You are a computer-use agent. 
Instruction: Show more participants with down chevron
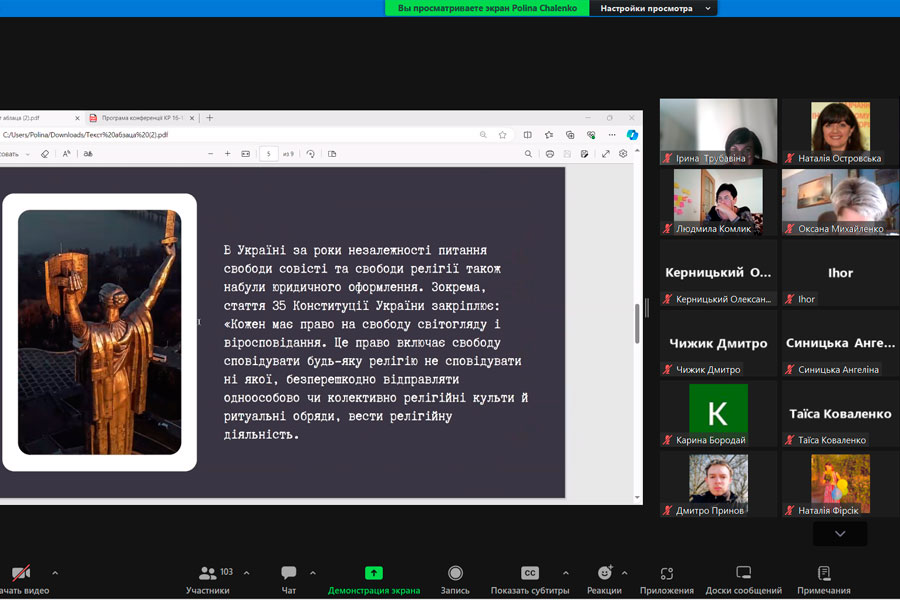[x=840, y=534]
